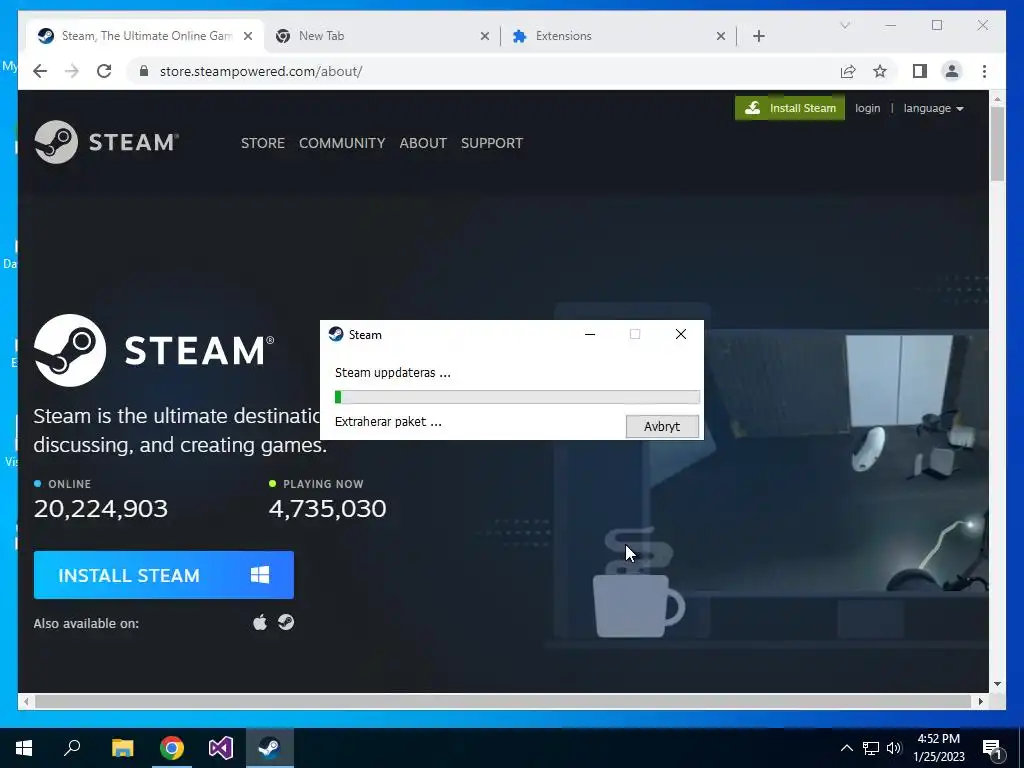Open File Explorer from taskbar
Viewport: 1024px width, 768px height.
tap(122, 748)
